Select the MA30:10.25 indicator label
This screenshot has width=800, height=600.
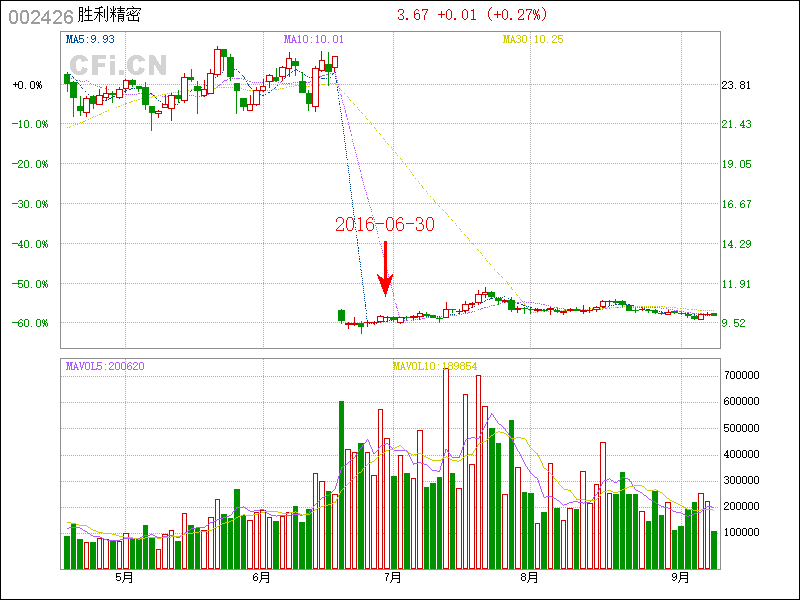tap(532, 39)
